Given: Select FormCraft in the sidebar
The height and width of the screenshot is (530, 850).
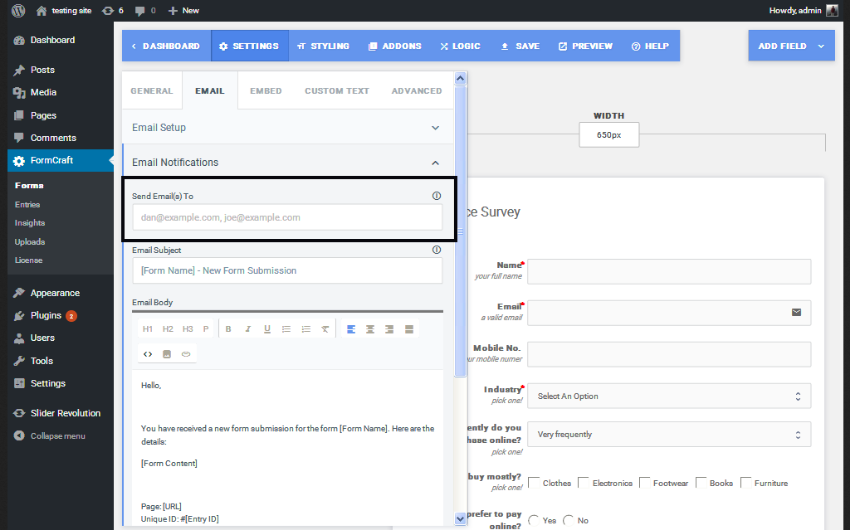Looking at the screenshot, I should tap(61, 160).
